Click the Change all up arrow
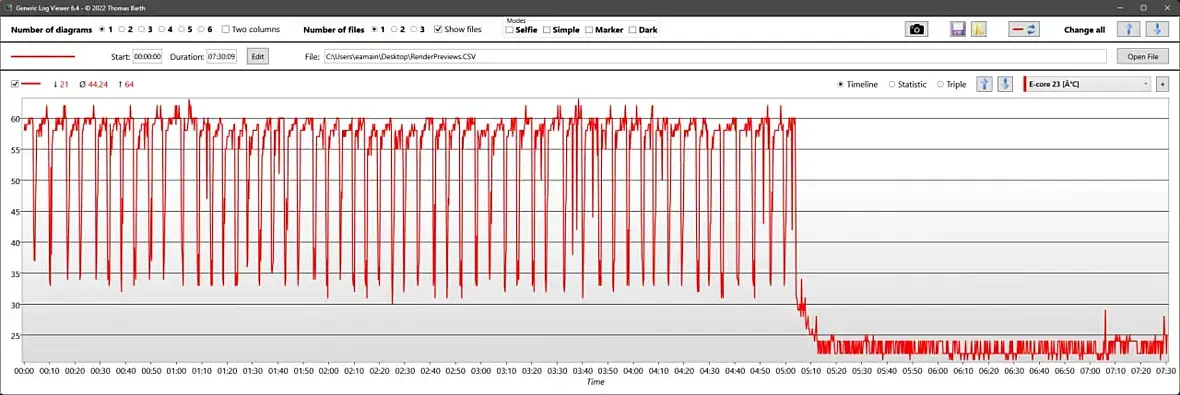The width and height of the screenshot is (1180, 395). 1128,29
